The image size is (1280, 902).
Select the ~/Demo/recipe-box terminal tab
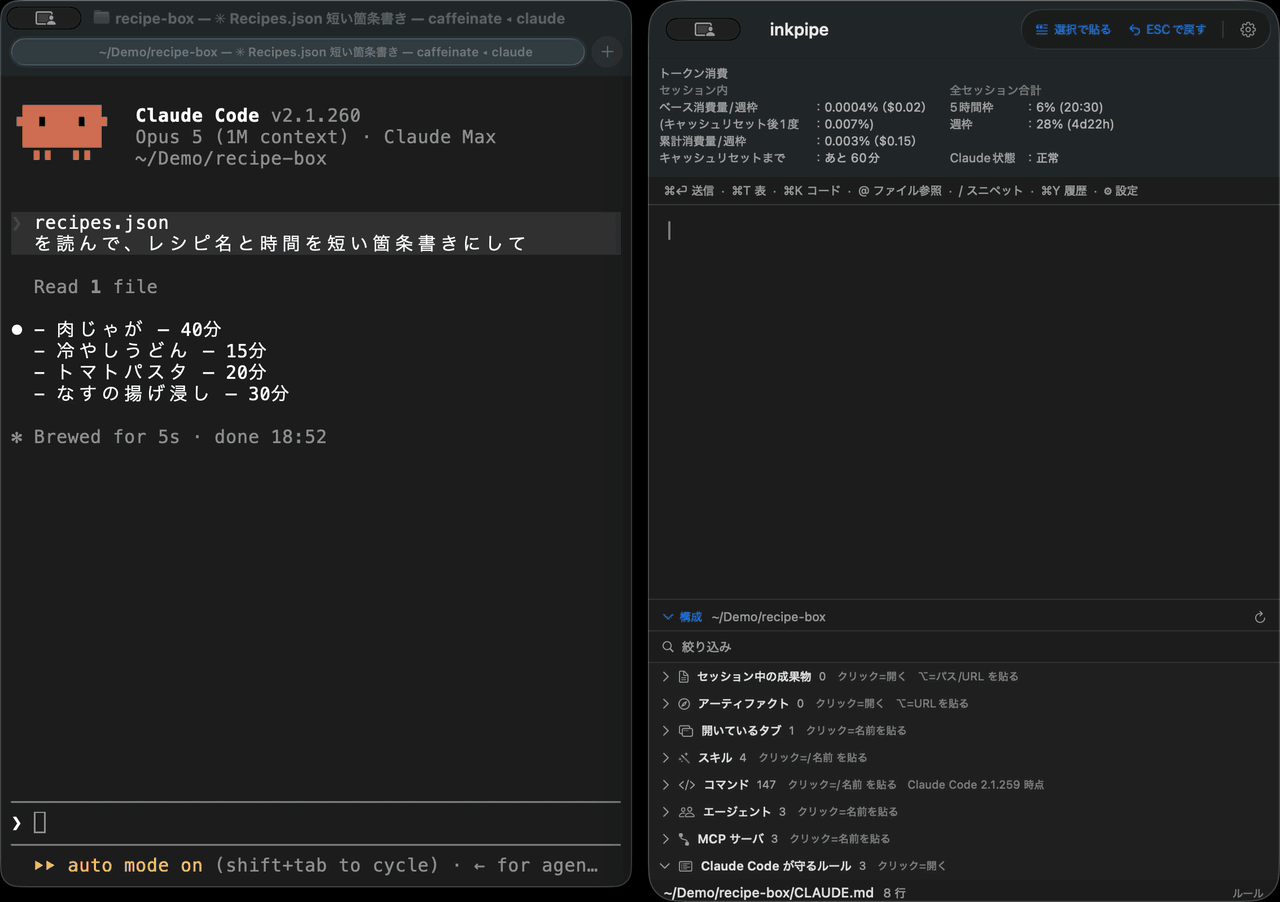point(298,52)
